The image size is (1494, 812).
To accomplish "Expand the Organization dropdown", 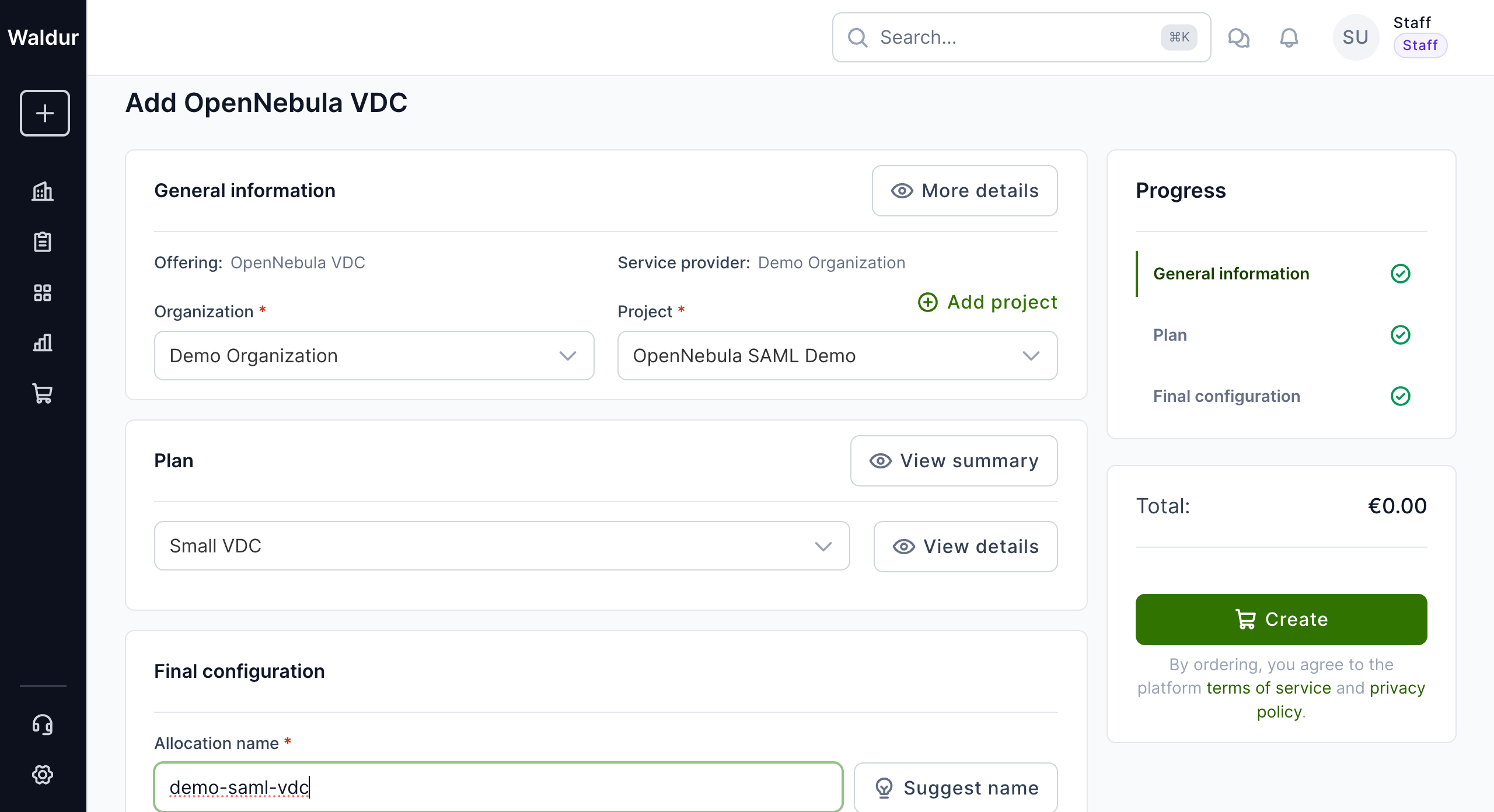I will click(374, 356).
